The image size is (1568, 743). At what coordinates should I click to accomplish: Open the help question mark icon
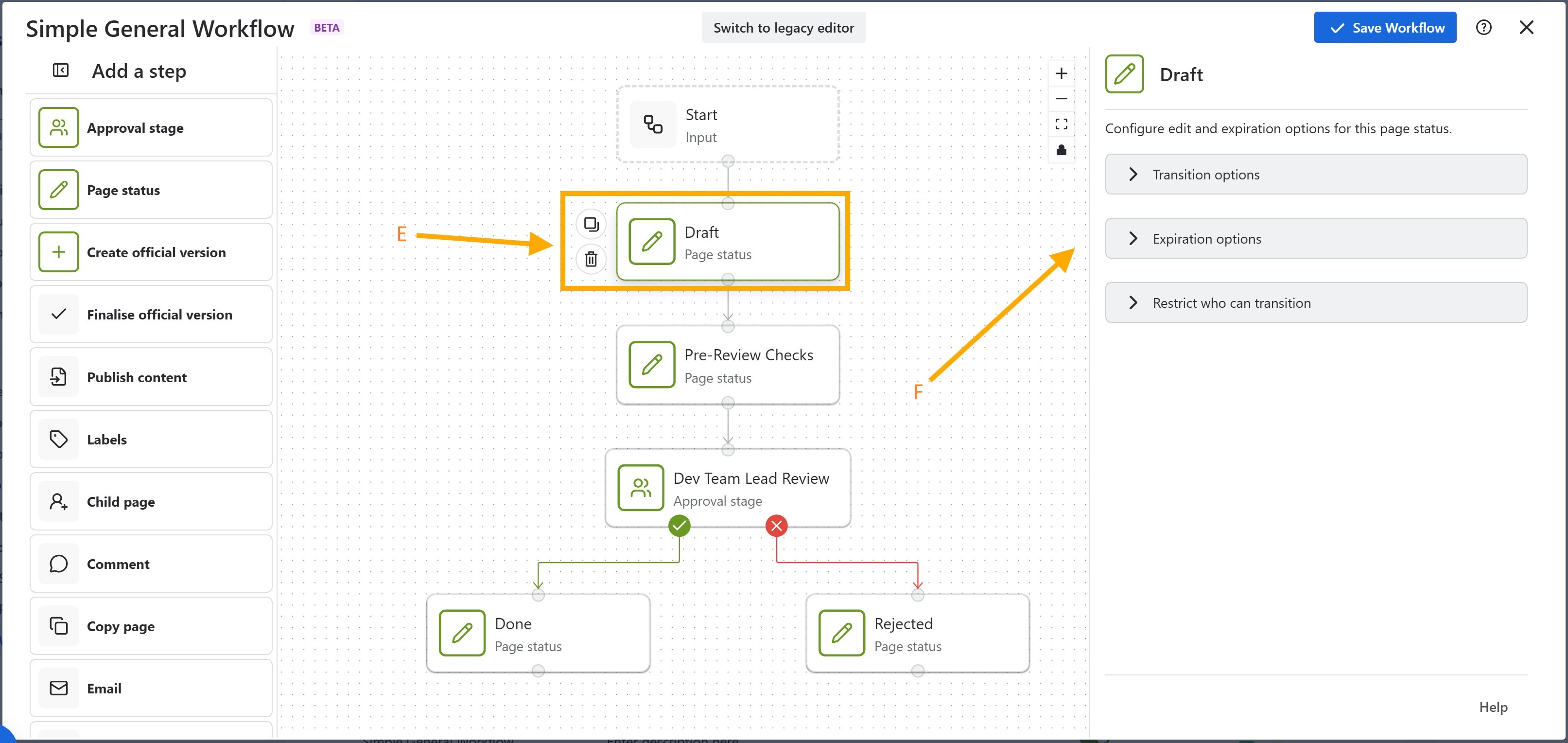1483,27
